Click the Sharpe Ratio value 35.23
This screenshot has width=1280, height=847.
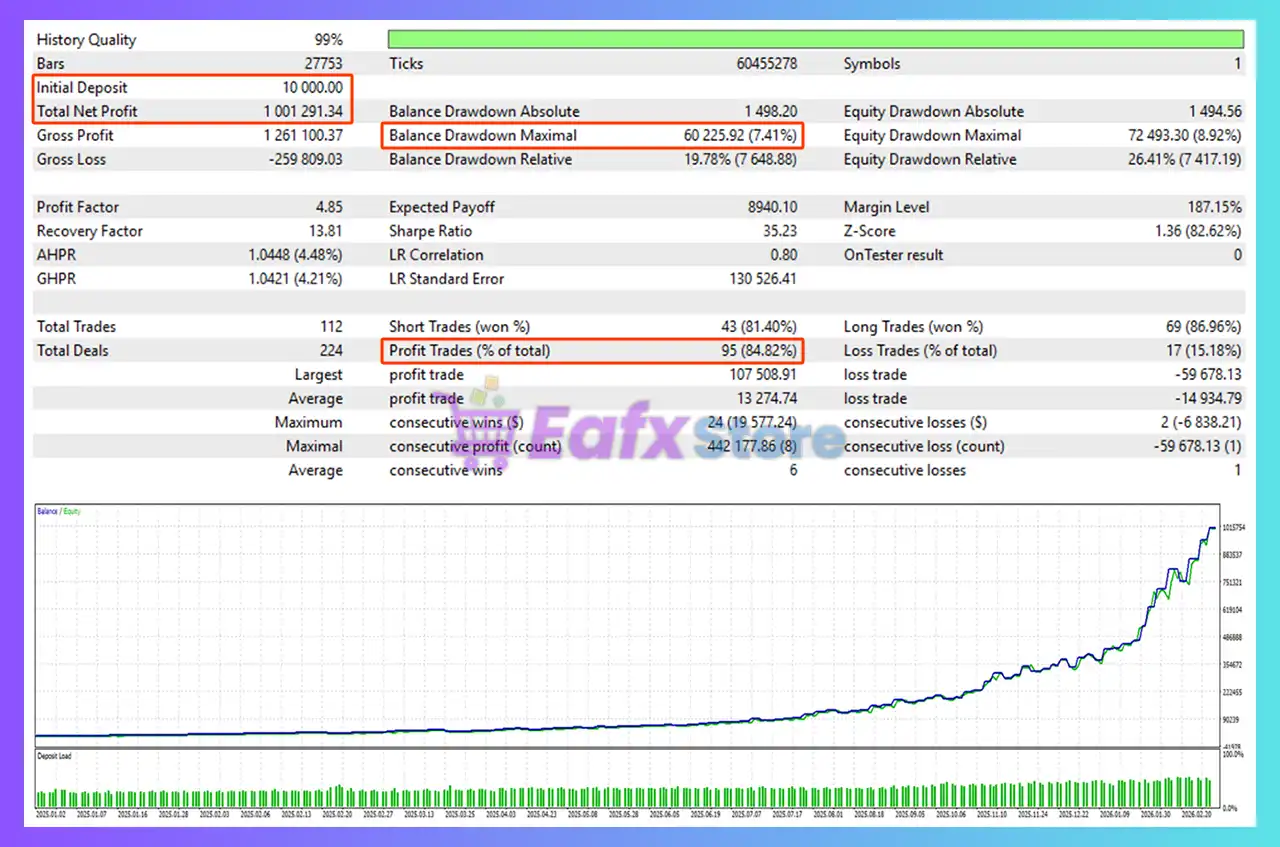778,231
